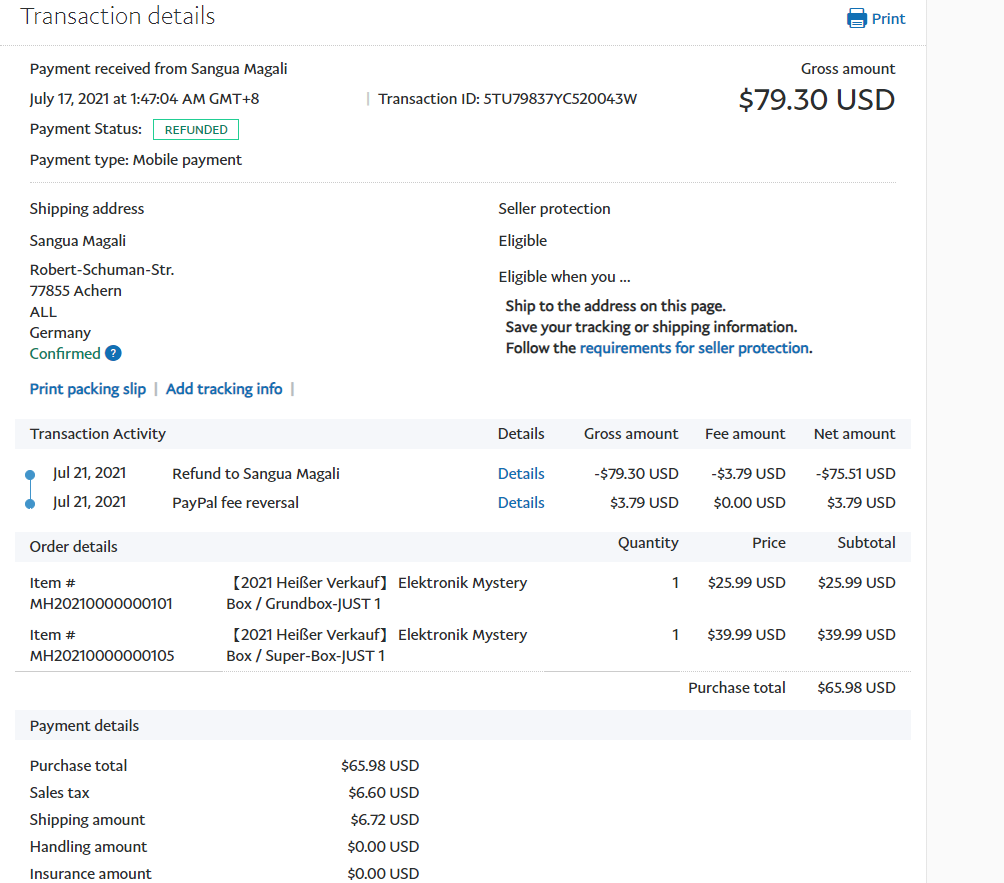Click the printer icon
The image size is (1004, 883).
857,19
